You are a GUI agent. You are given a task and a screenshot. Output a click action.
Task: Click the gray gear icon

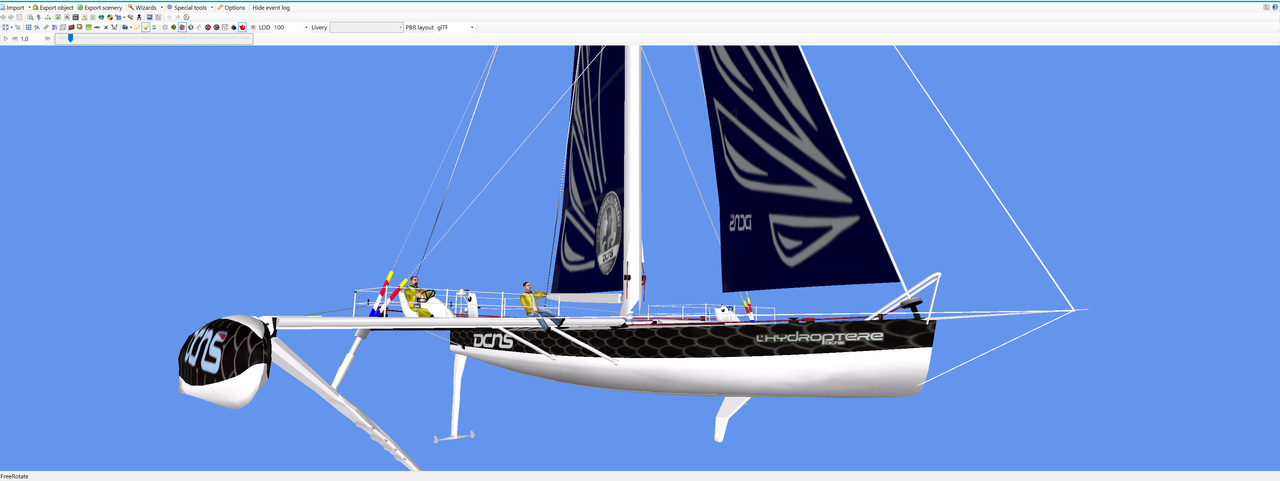[x=165, y=27]
